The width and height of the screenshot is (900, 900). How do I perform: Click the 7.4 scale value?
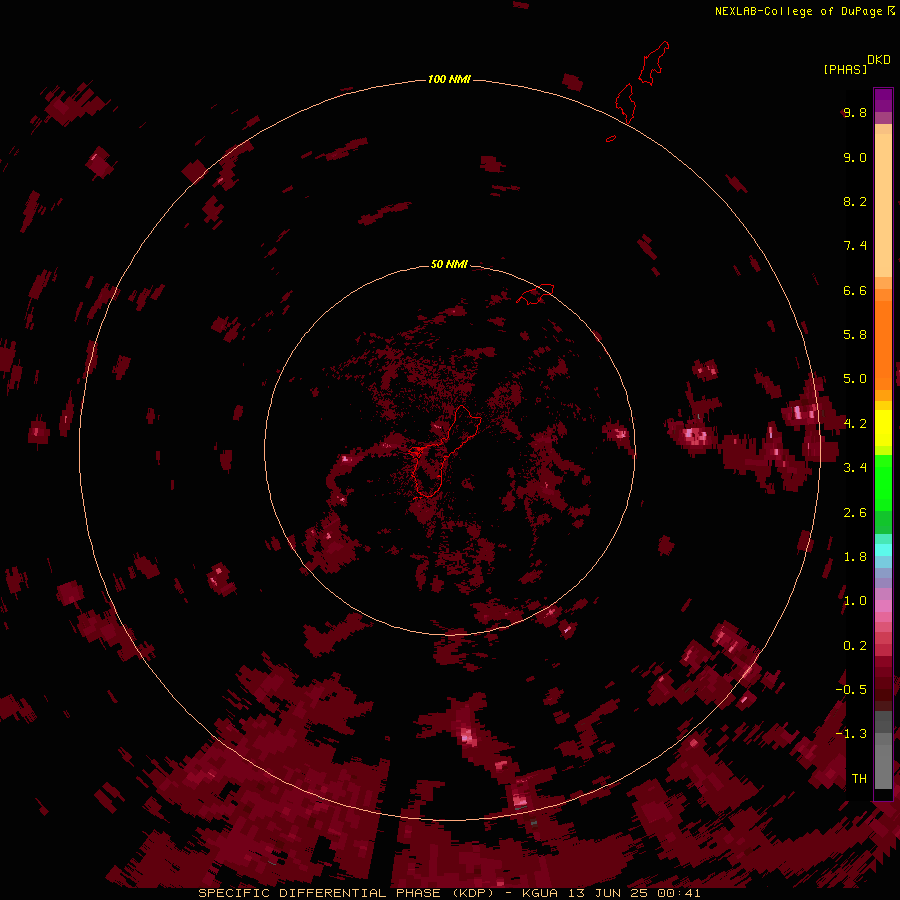point(855,246)
